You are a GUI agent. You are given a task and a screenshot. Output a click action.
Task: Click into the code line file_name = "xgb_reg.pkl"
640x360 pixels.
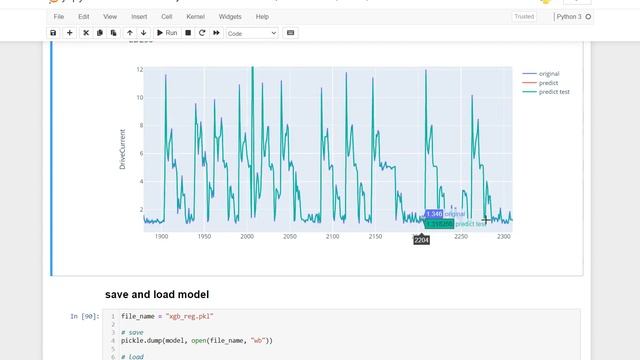point(167,316)
